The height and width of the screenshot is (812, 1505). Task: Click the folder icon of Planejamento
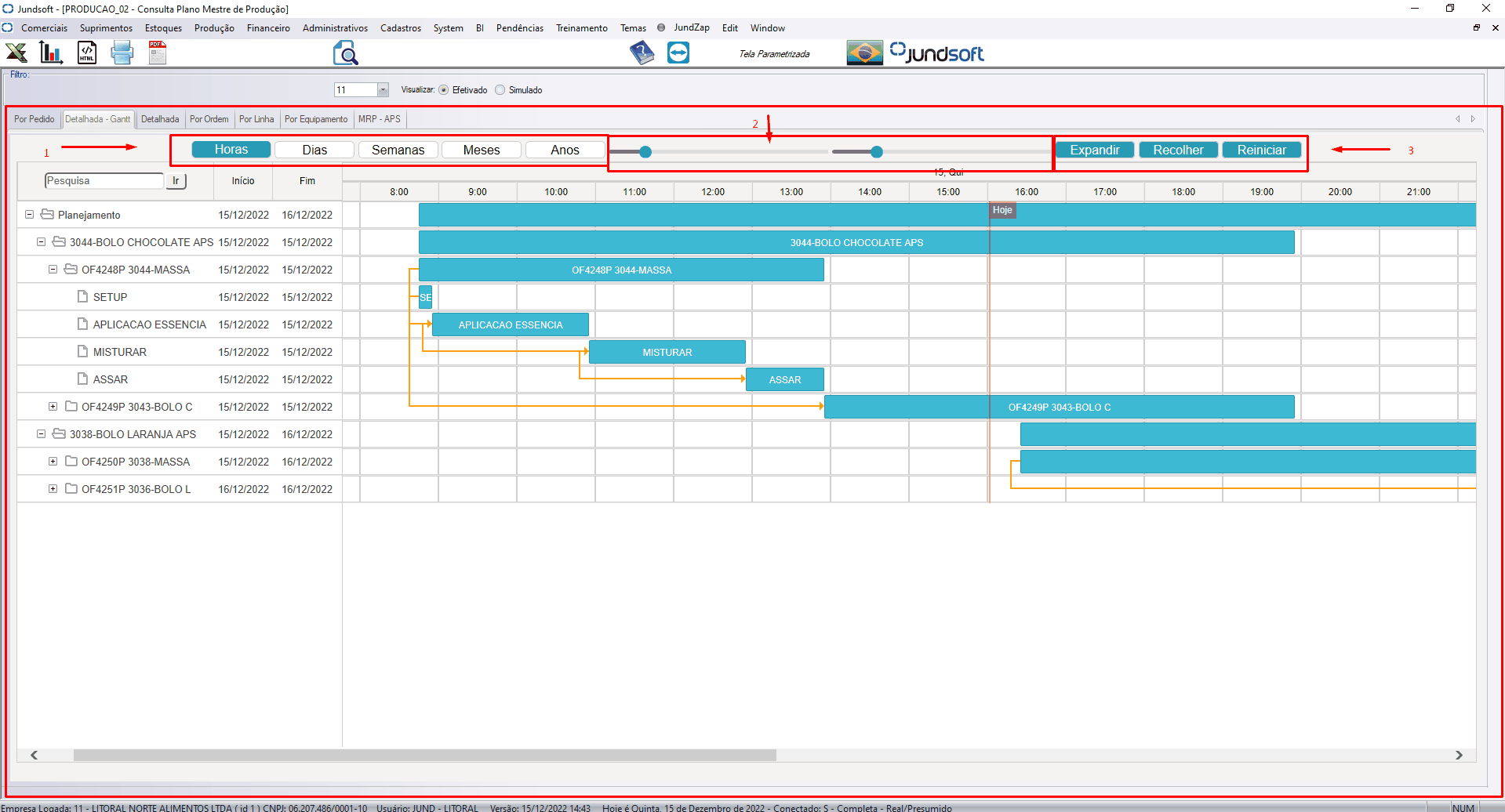[x=47, y=214]
